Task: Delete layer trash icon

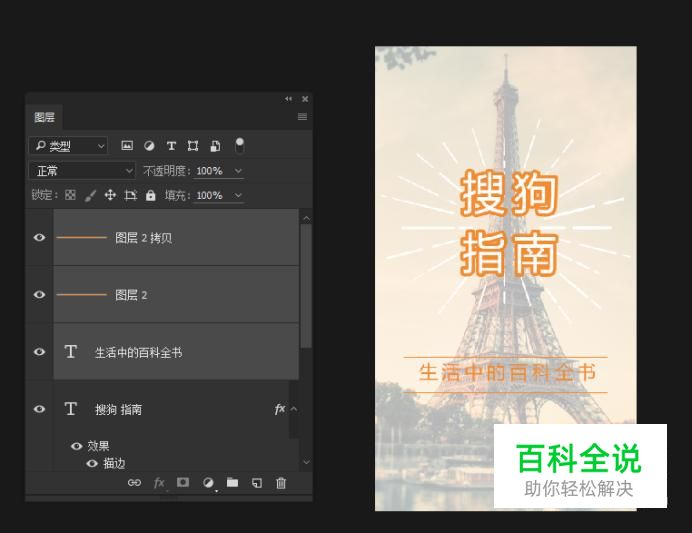Action: click(x=281, y=483)
